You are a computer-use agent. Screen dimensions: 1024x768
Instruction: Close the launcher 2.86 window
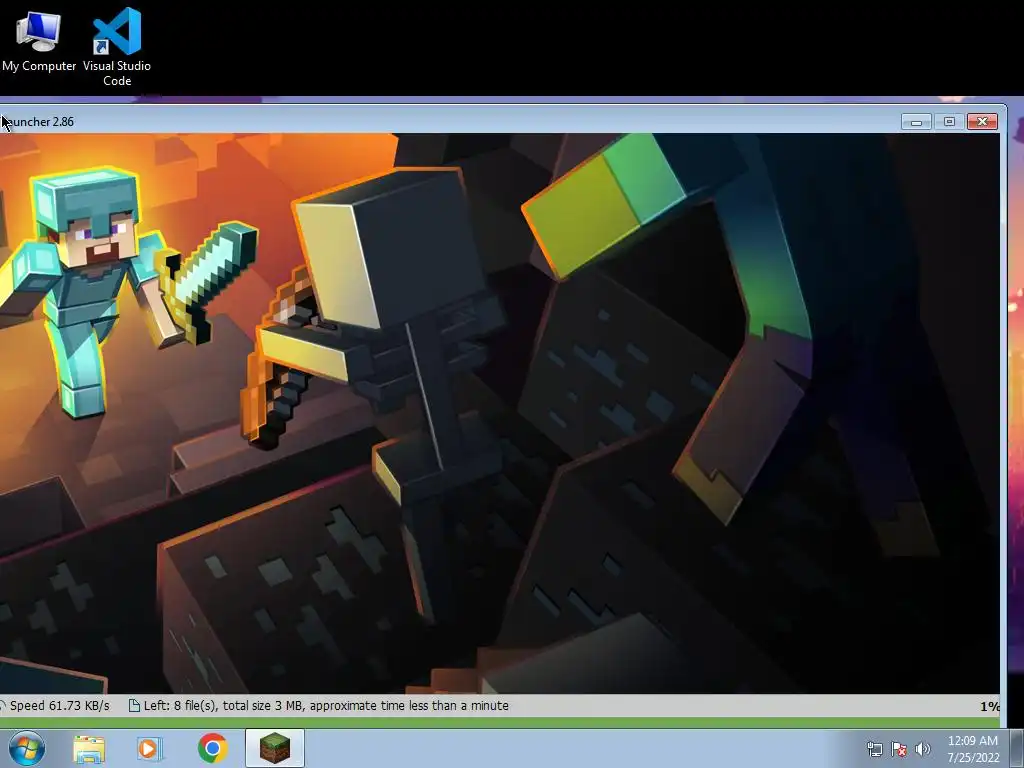tap(982, 121)
